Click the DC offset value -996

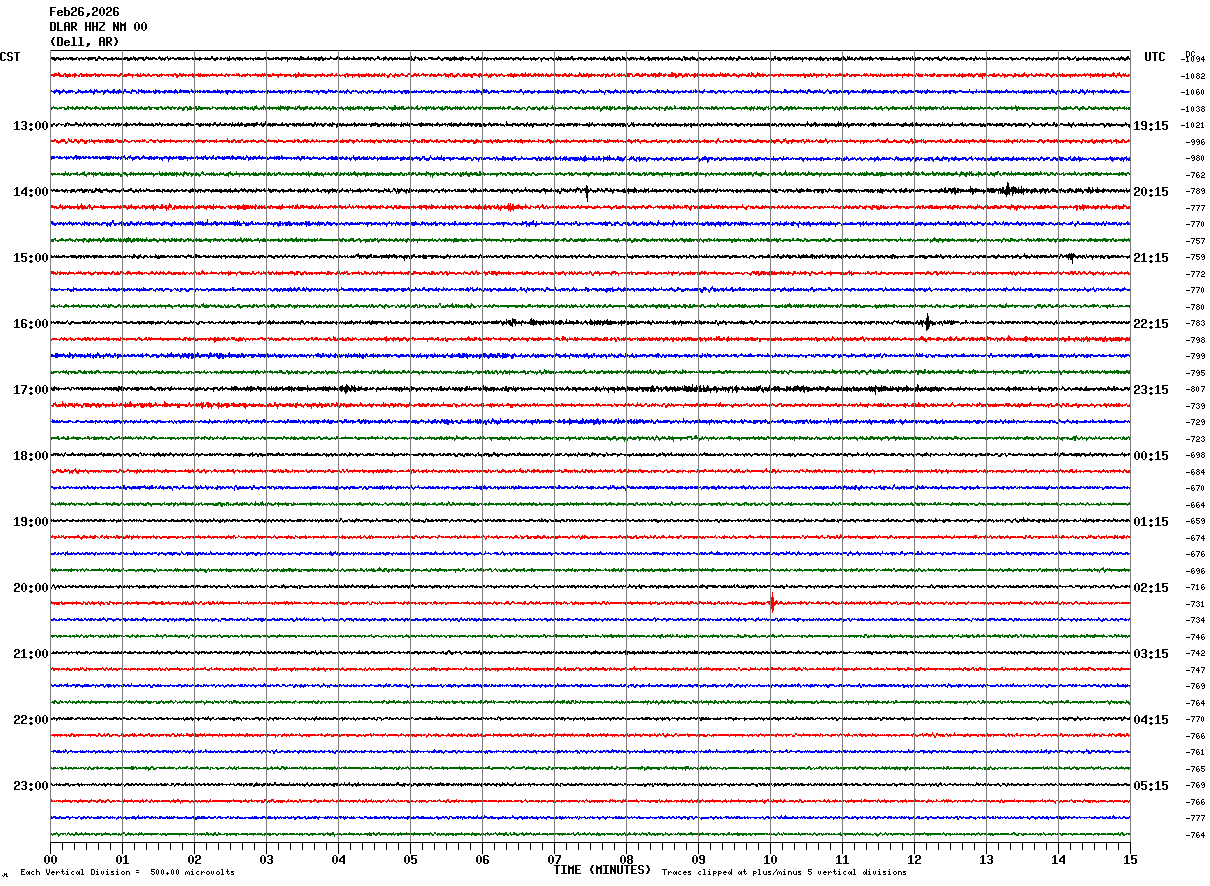[x=1195, y=142]
